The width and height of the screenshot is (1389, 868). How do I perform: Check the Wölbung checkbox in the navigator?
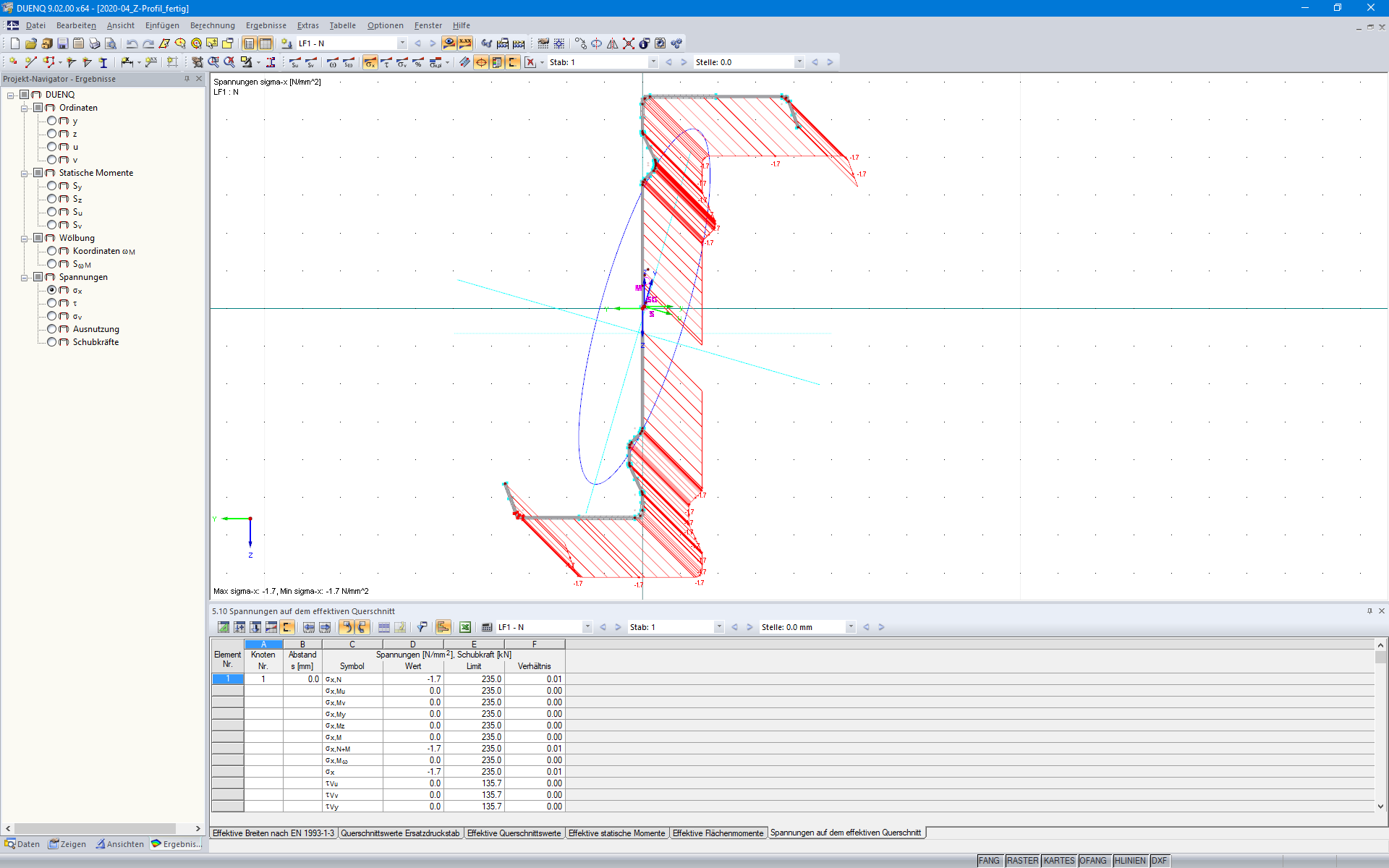click(37, 238)
